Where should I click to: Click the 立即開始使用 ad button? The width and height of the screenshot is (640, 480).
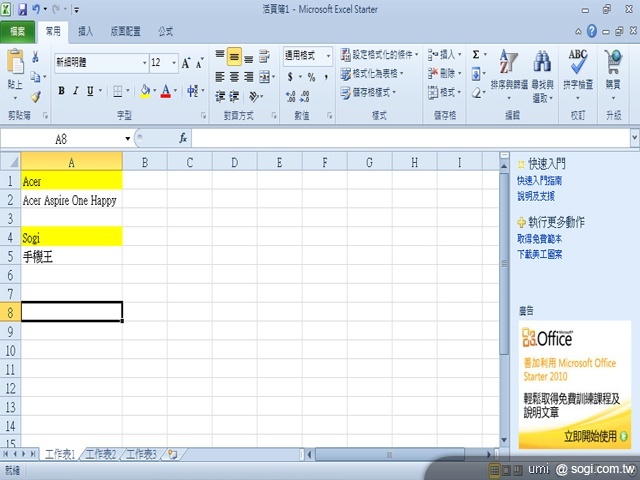[x=595, y=436]
